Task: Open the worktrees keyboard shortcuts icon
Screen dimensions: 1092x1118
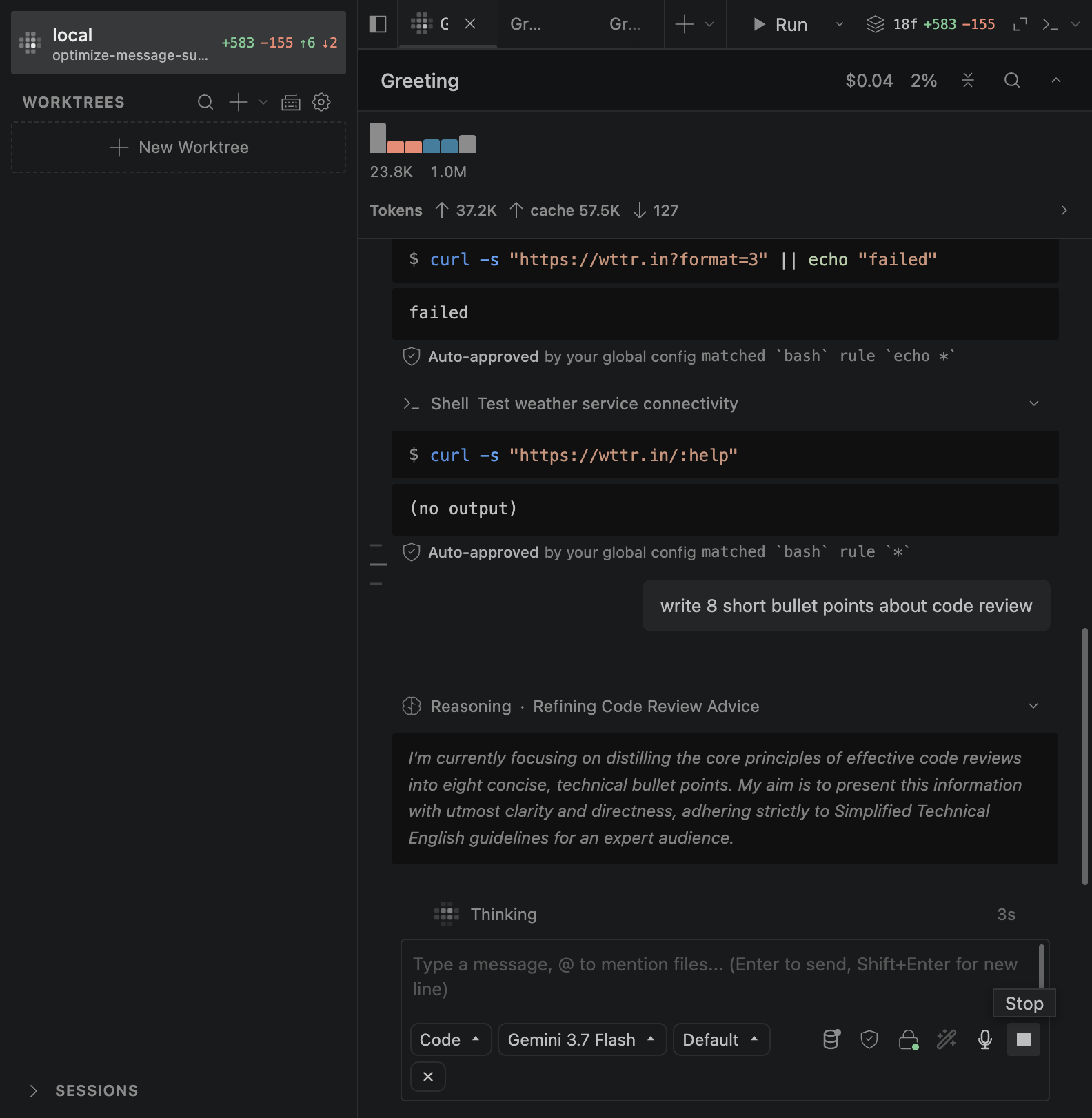Action: pos(291,102)
